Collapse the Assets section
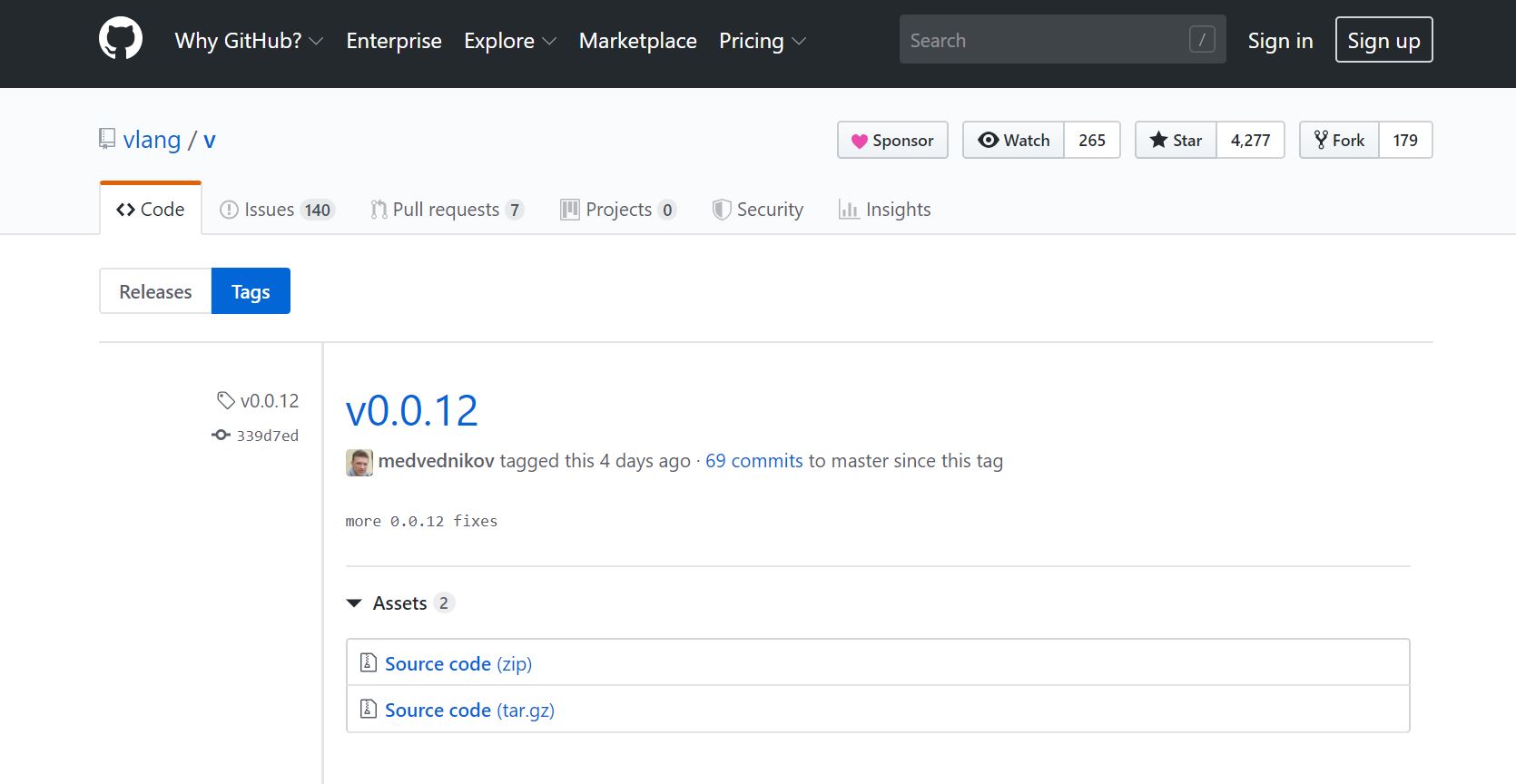 [354, 603]
